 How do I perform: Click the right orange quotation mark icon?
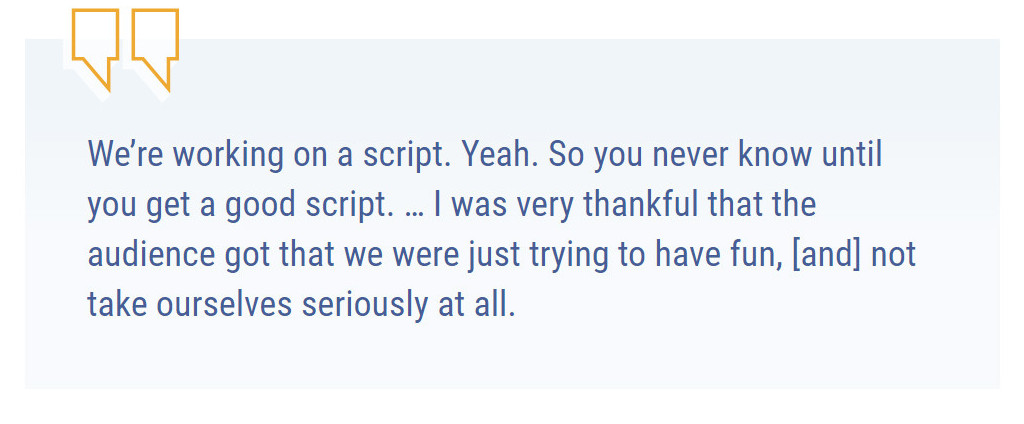pos(155,44)
